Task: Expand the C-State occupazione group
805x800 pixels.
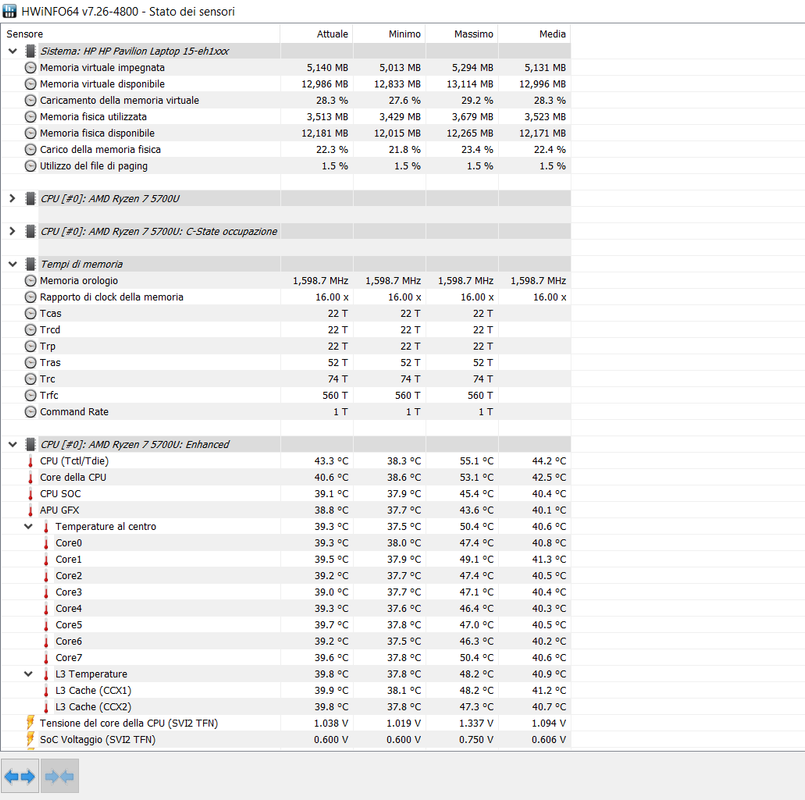Action: 13,231
